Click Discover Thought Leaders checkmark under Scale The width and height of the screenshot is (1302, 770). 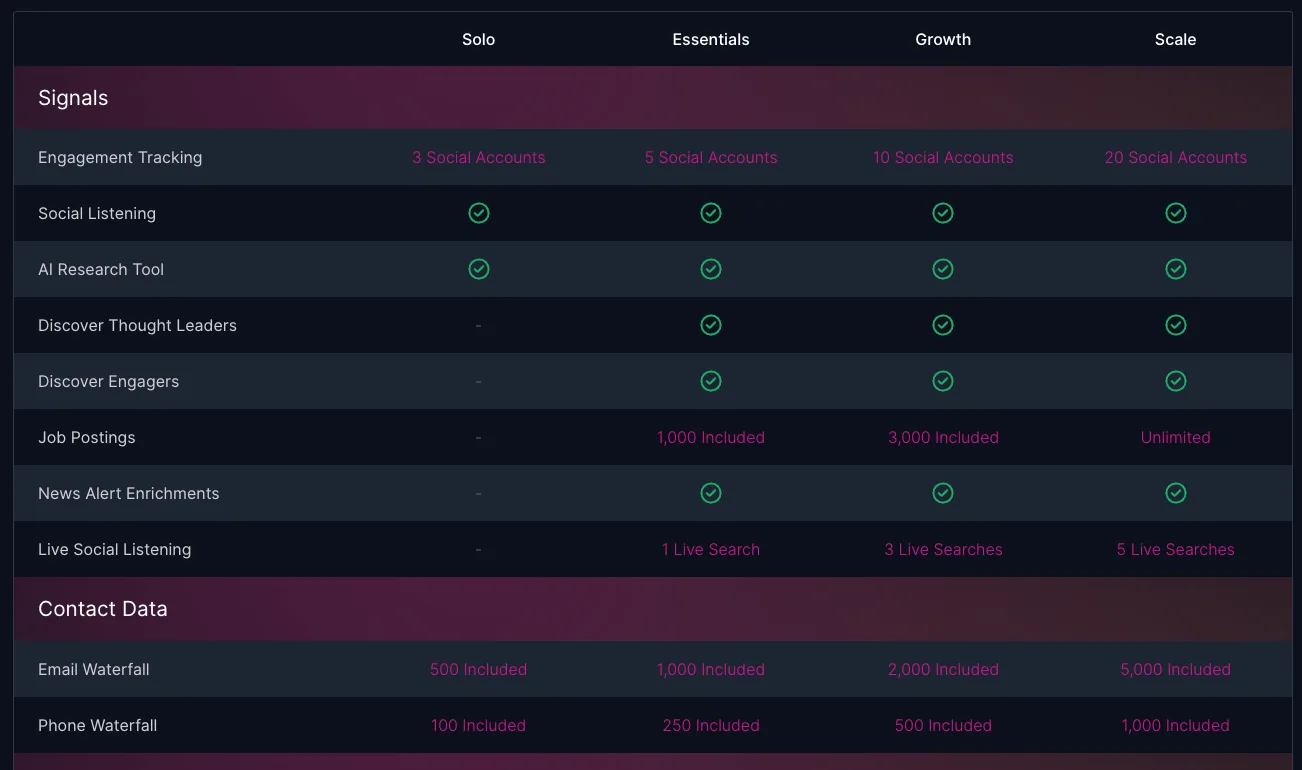point(1176,325)
